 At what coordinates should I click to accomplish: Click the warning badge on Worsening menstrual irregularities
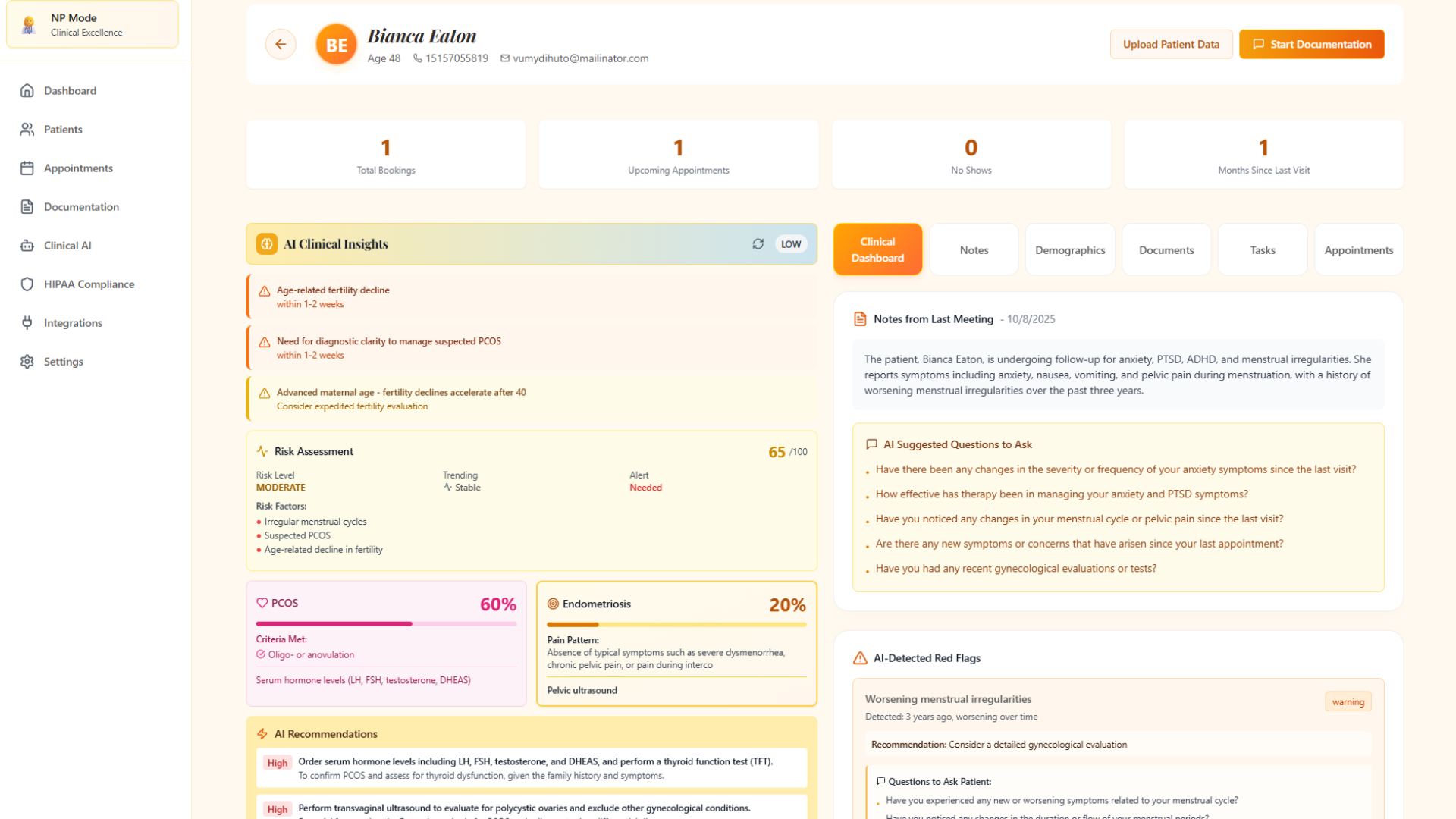pos(1348,701)
